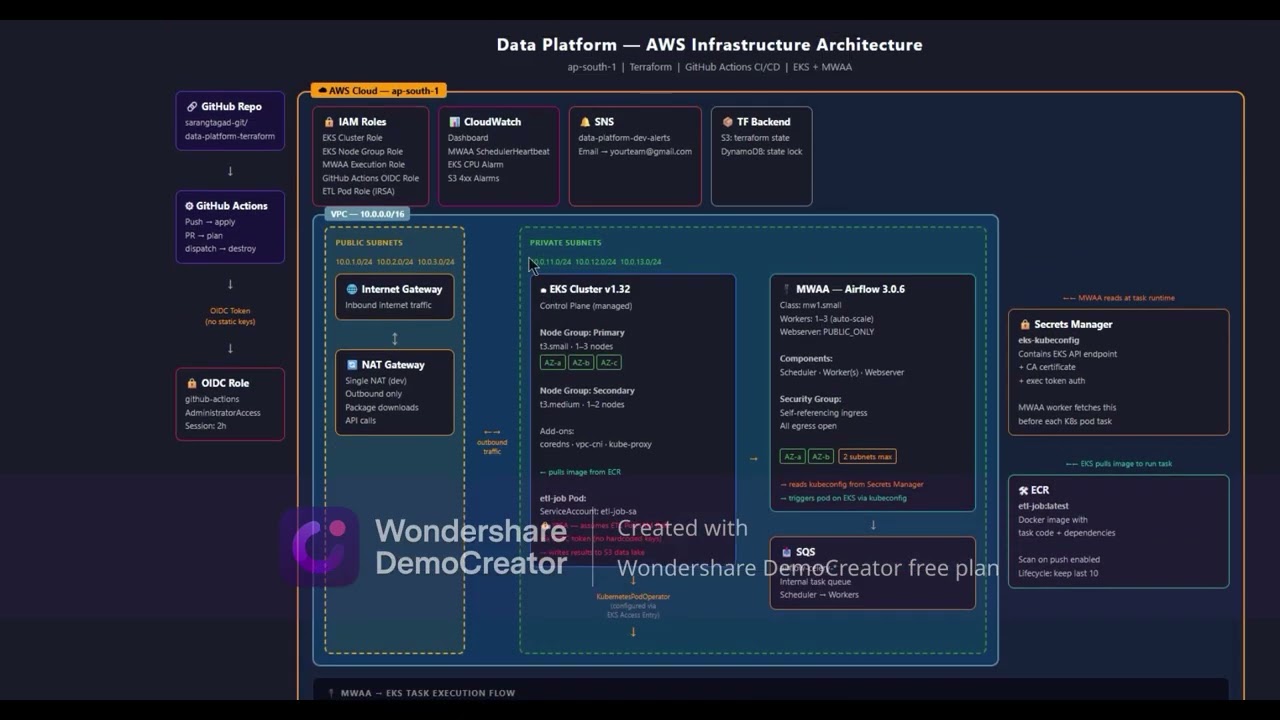
Task: Select the AZ-c badge in EKS Cluster card
Action: pos(609,362)
